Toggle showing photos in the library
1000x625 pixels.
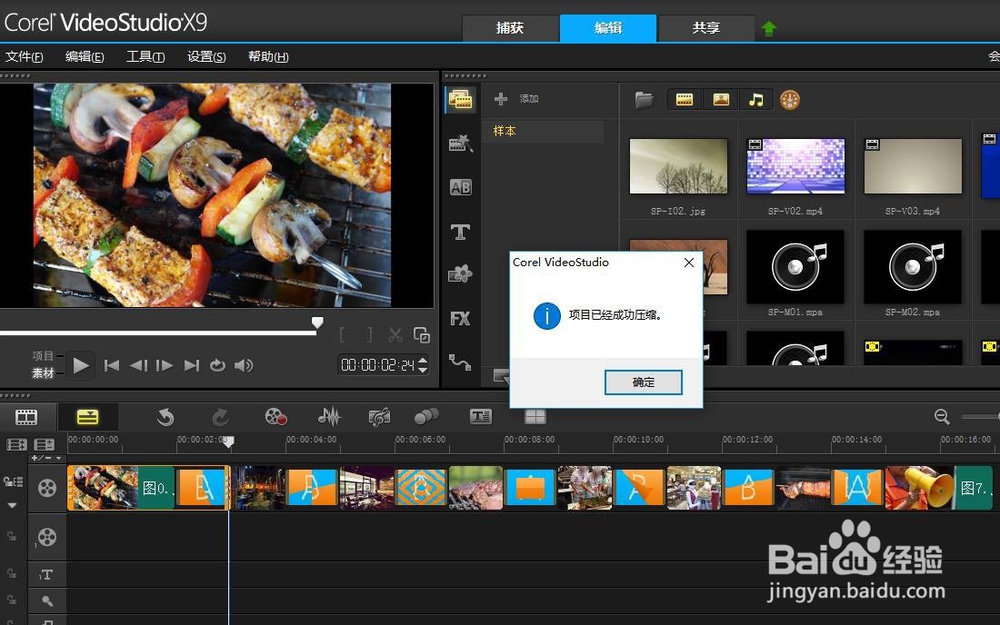coord(721,99)
